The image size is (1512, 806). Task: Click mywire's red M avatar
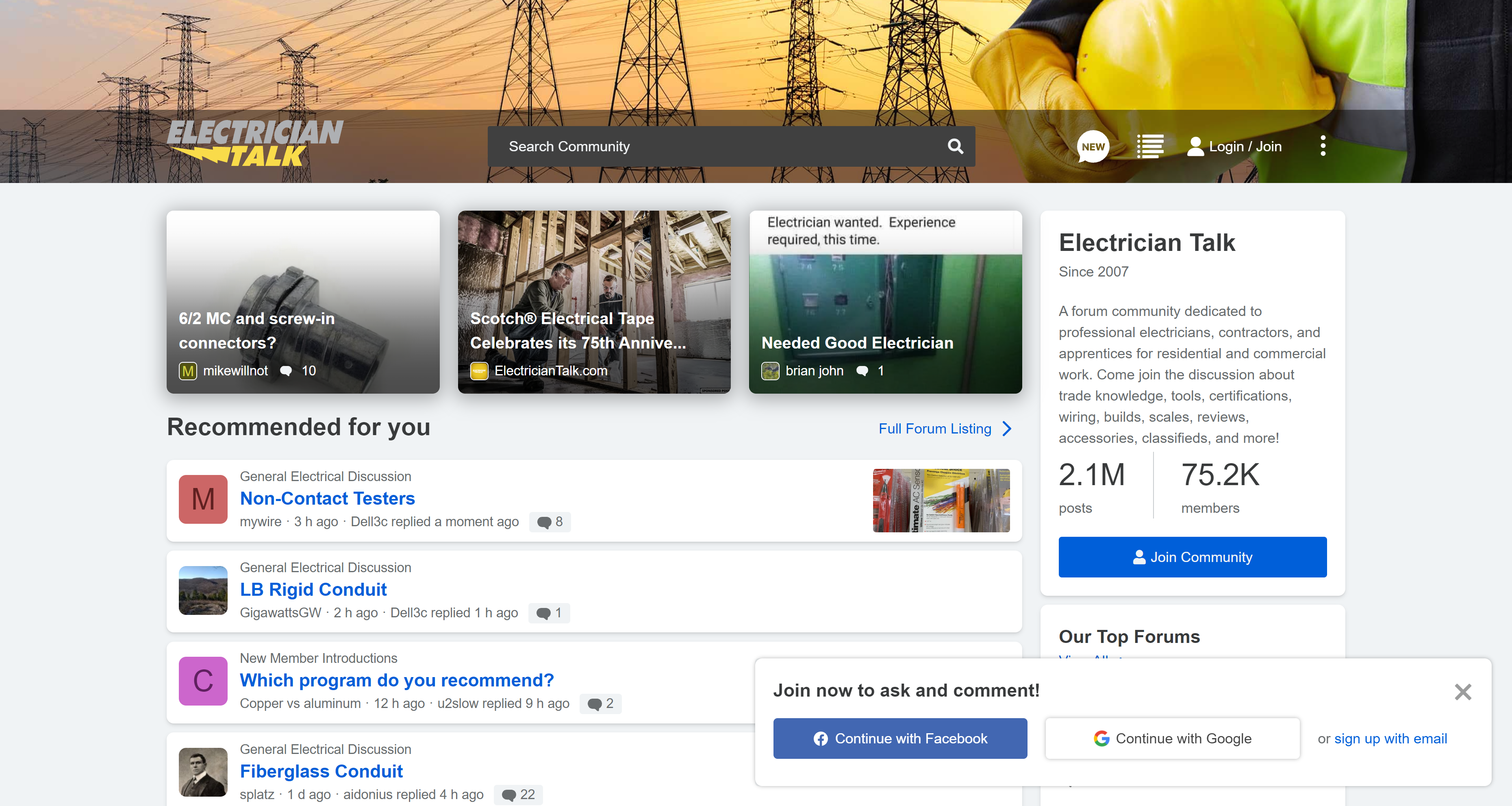202,499
